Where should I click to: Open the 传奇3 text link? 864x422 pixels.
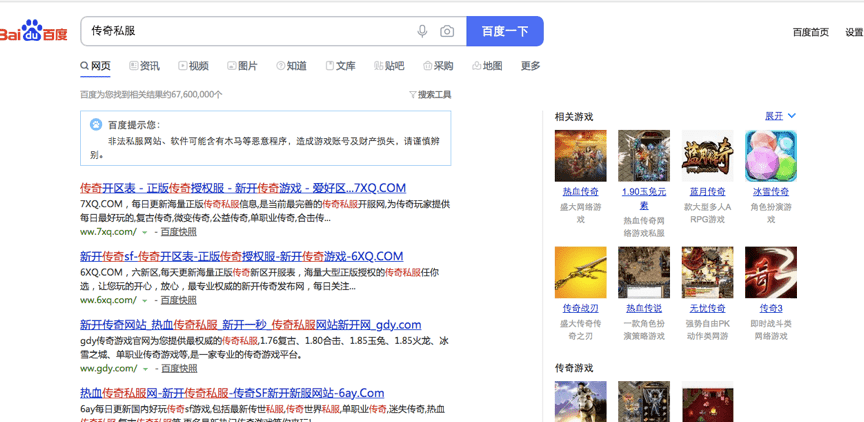point(771,308)
